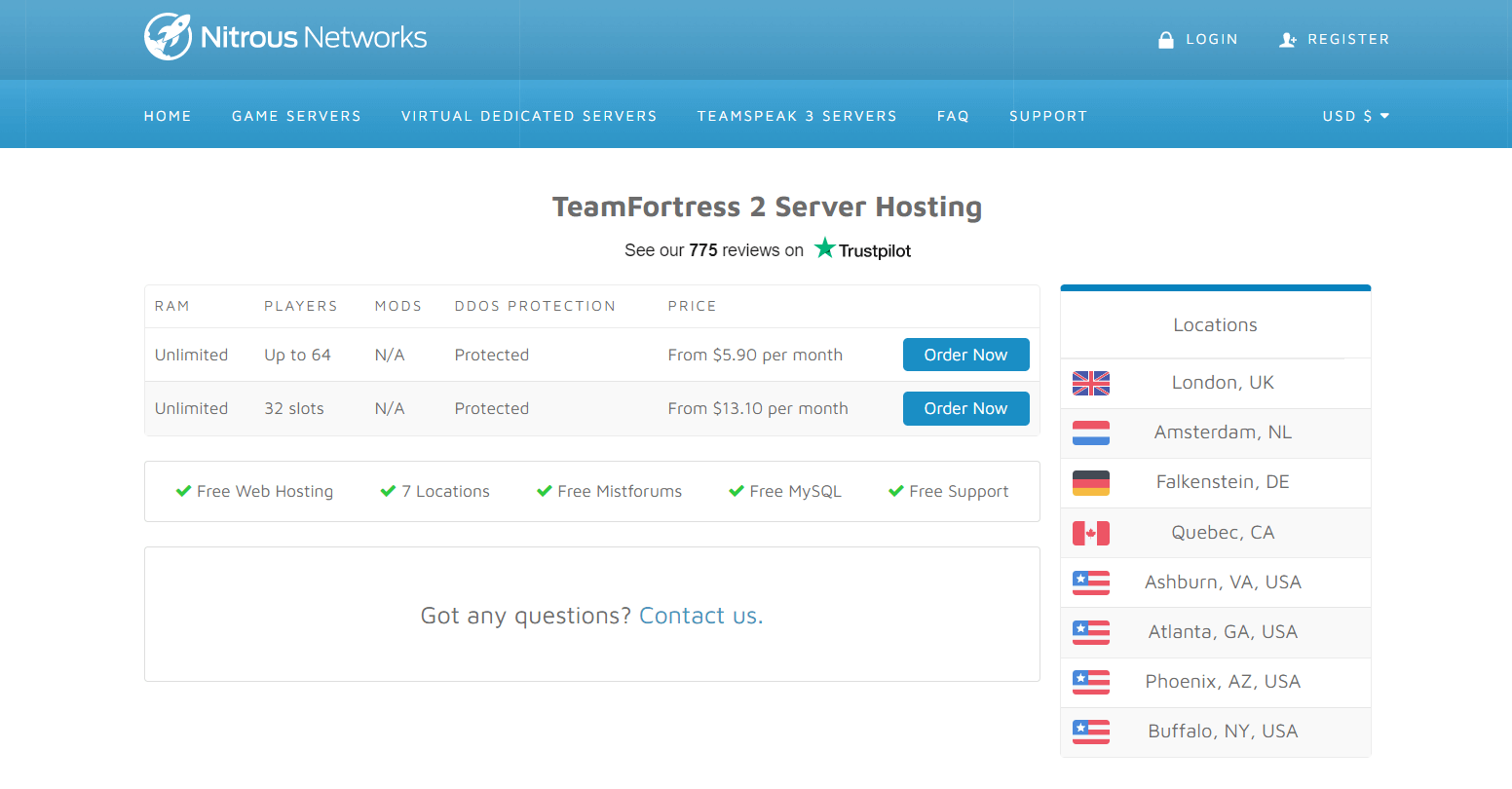
Task: Click the 'Free Support' feature text
Action: (959, 491)
